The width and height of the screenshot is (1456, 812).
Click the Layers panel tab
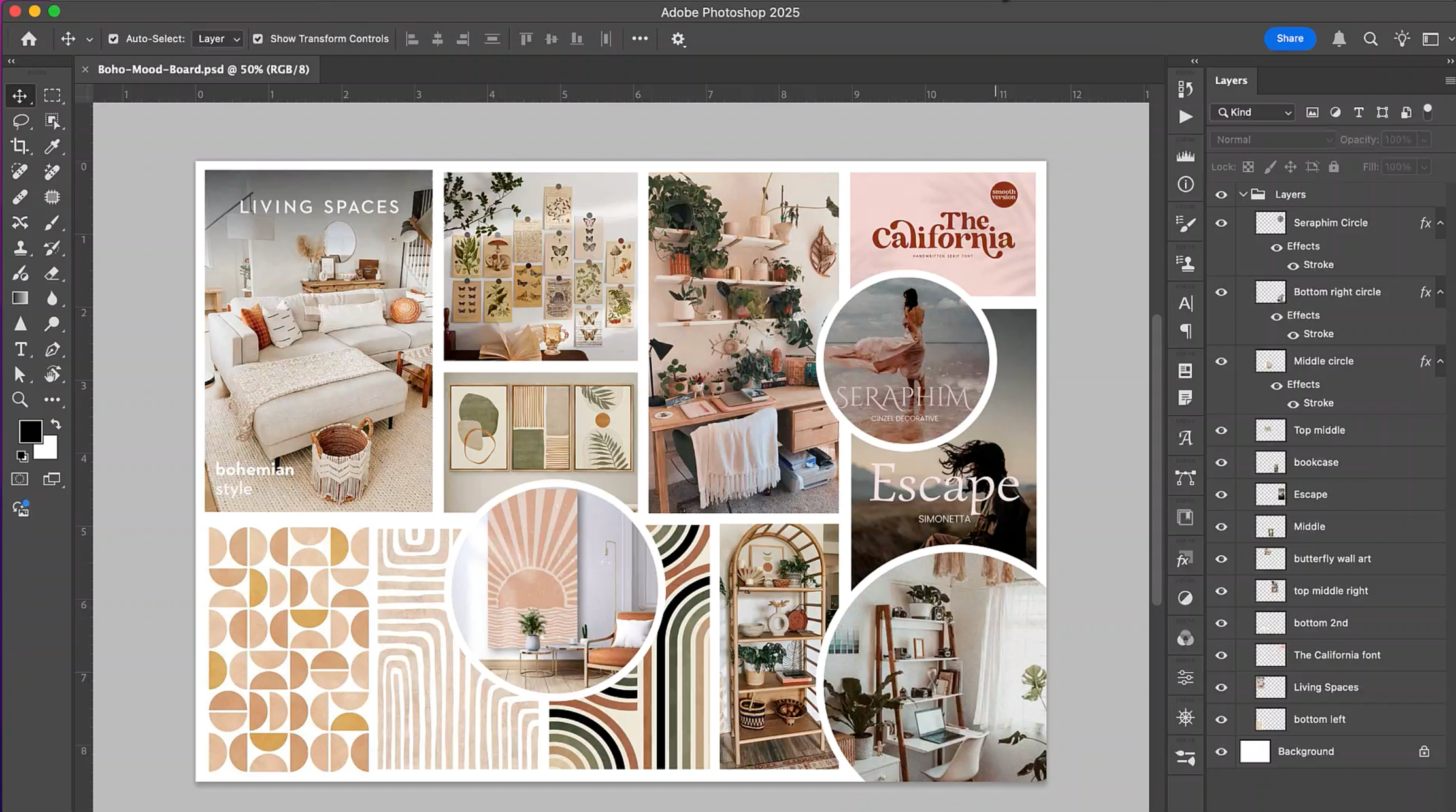click(1231, 80)
